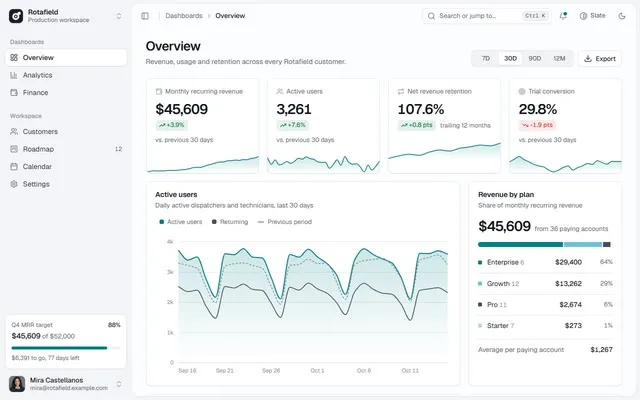The image size is (640, 400).
Task: Select the 30D time range
Action: click(510, 58)
